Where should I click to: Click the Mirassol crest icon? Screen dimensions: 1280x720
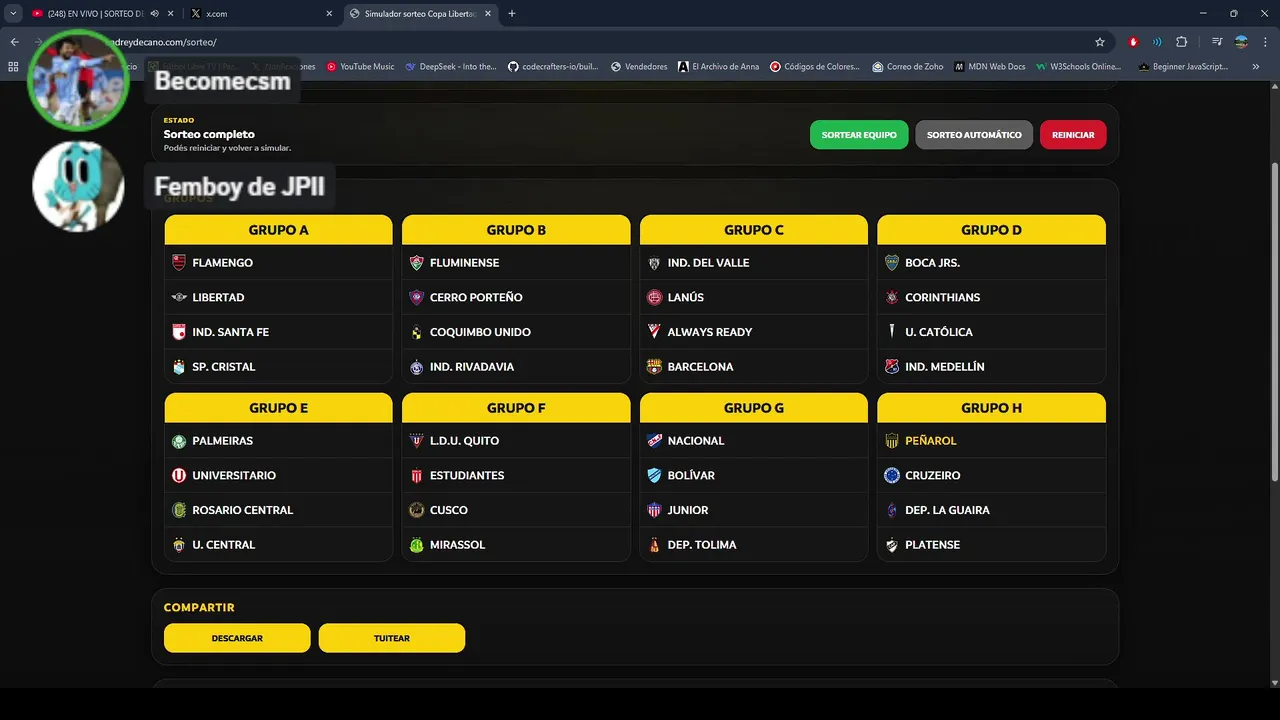(416, 545)
